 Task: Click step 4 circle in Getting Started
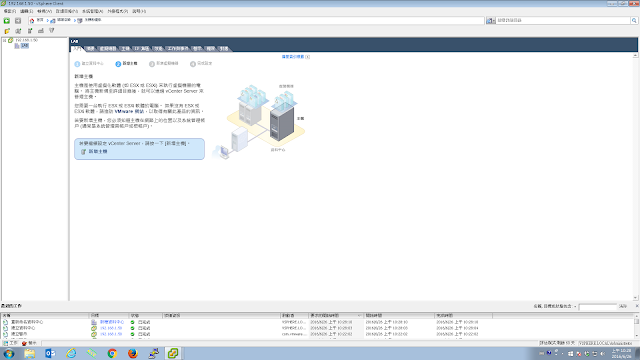point(193,64)
